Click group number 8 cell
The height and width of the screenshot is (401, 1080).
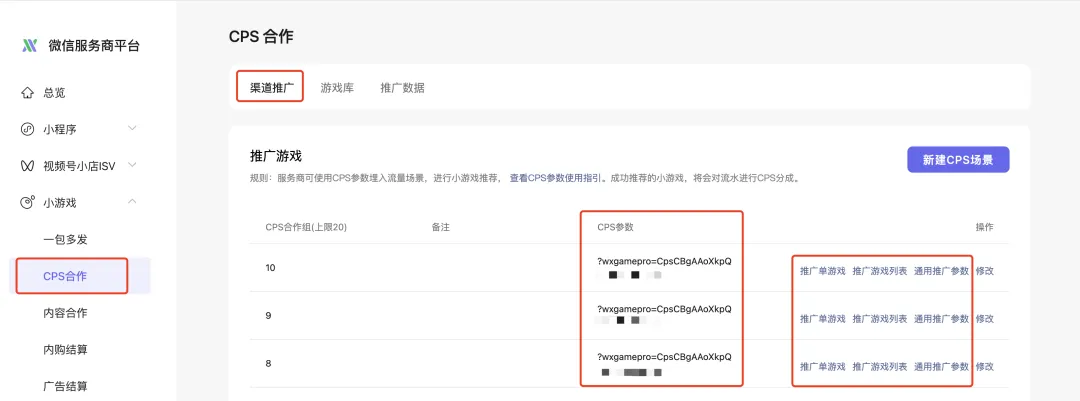[x=268, y=363]
